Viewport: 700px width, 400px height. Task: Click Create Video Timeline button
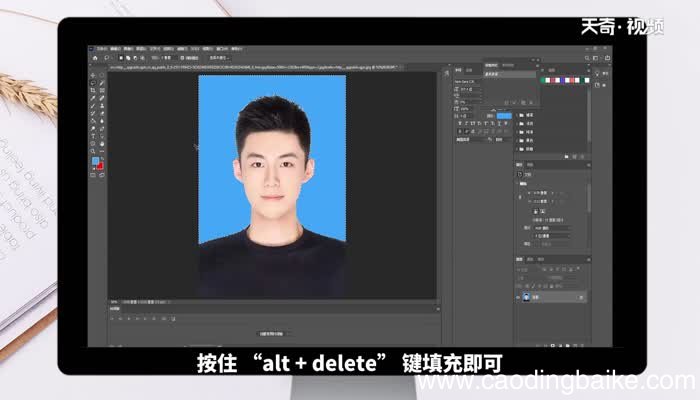pos(271,334)
